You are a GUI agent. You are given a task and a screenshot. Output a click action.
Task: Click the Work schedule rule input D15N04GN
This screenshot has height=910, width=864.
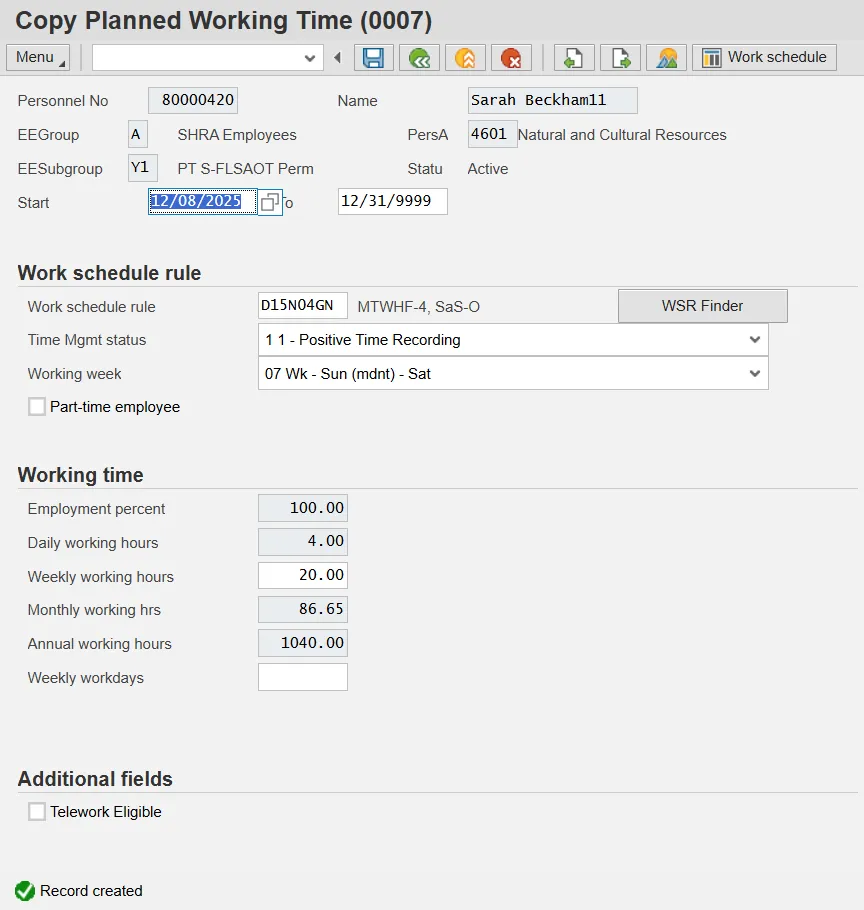tap(303, 305)
